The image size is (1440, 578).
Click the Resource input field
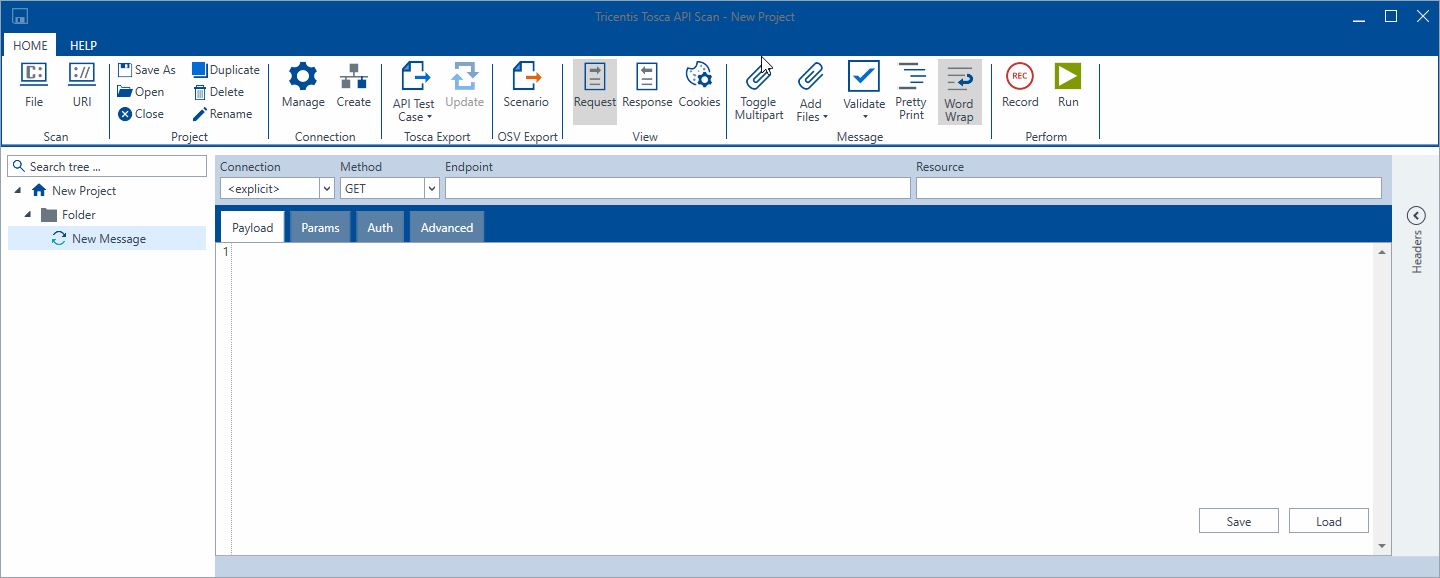(x=1149, y=188)
